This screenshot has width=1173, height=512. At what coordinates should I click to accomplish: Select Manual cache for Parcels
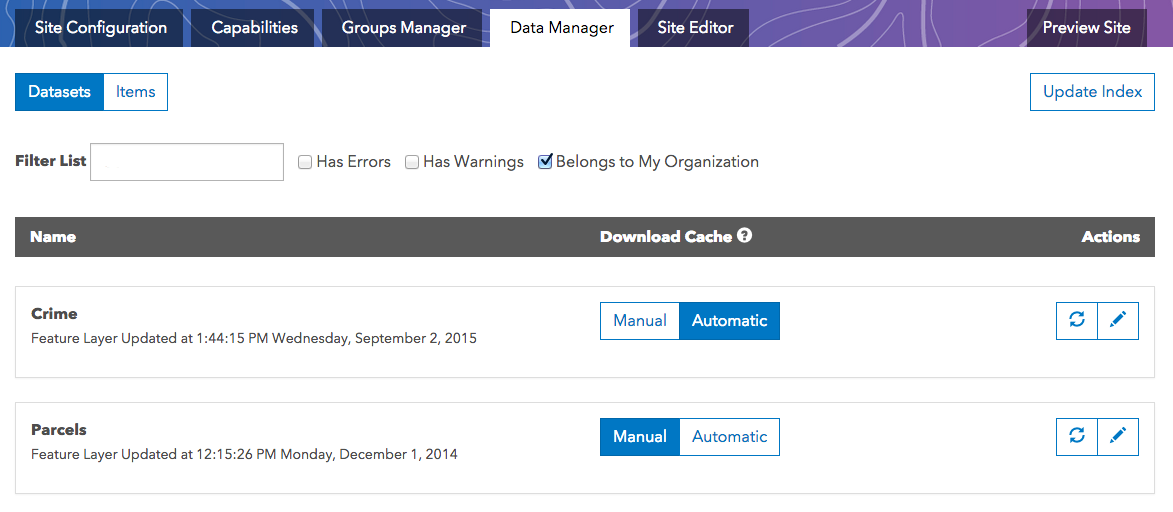click(640, 437)
